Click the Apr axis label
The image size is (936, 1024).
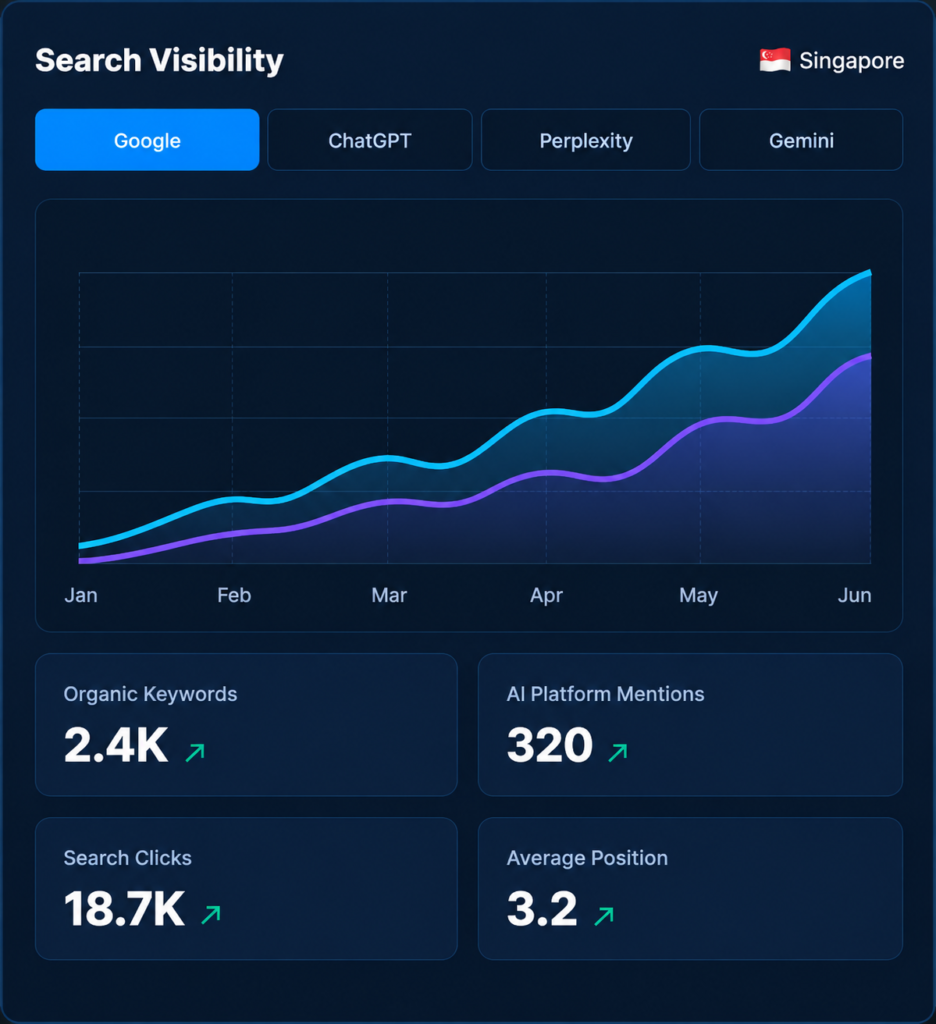tap(546, 596)
